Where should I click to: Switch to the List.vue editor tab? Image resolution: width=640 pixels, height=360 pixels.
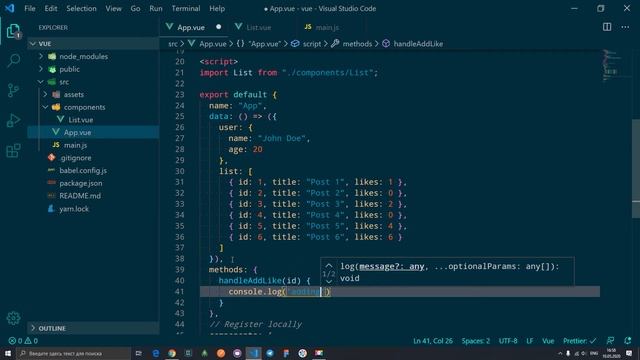pos(259,27)
